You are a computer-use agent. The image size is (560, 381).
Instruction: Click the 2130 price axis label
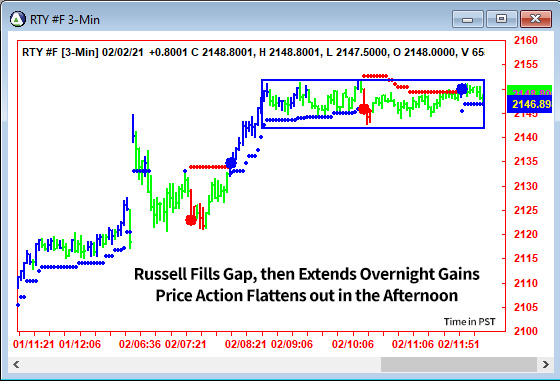pyautogui.click(x=525, y=186)
